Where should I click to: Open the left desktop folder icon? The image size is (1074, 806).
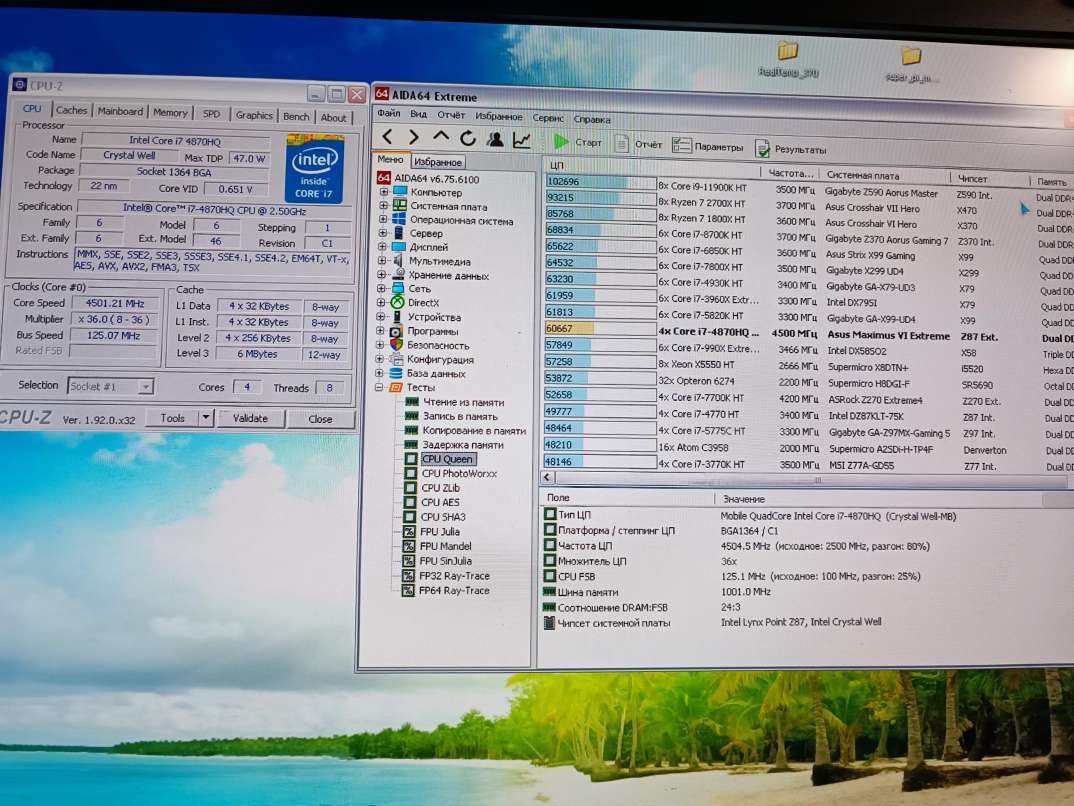(x=788, y=58)
